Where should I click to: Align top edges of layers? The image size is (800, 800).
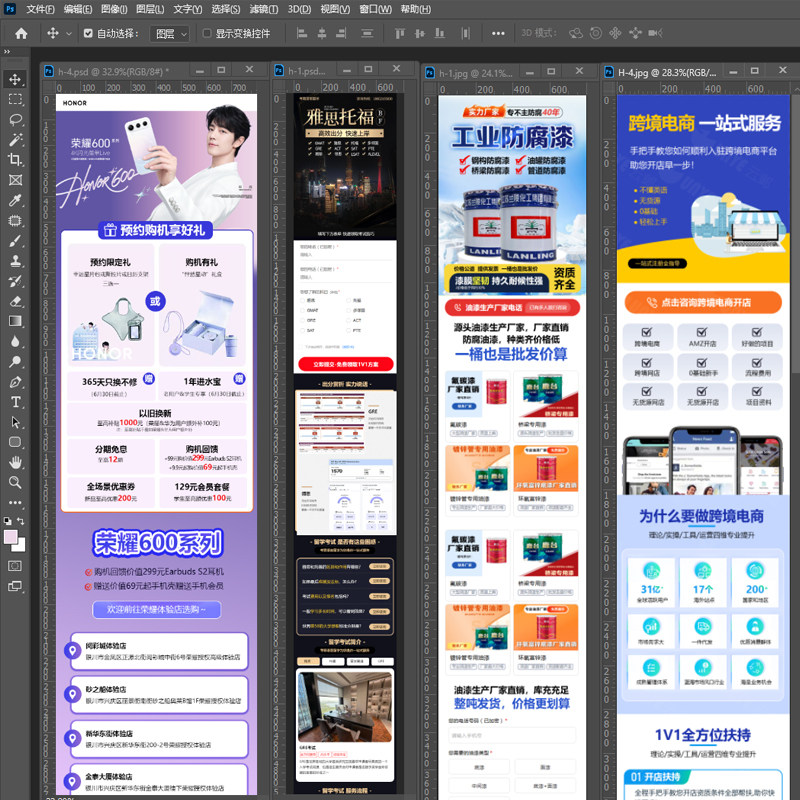pos(400,34)
